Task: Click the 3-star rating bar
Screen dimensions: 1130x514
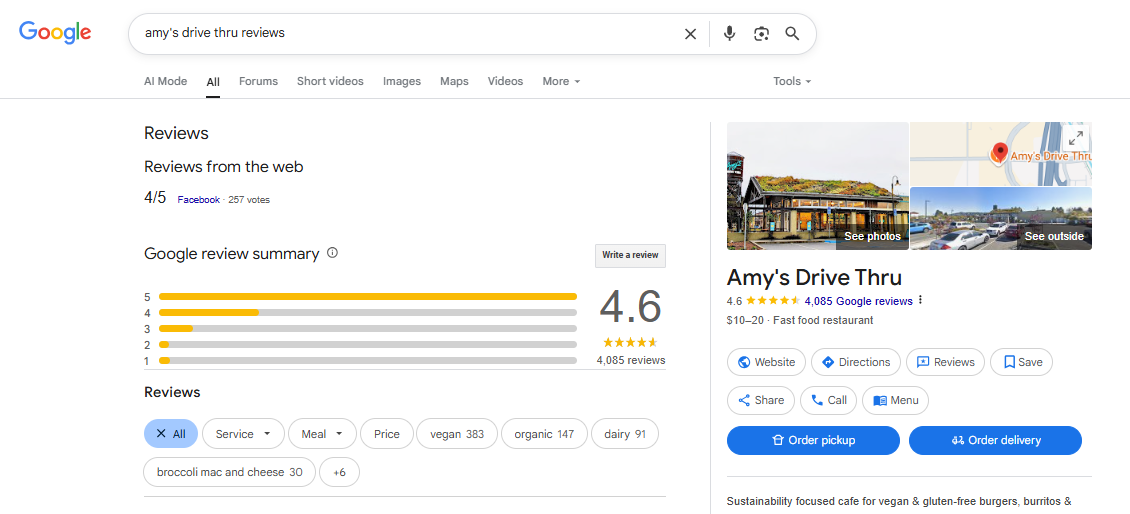Action: point(368,328)
